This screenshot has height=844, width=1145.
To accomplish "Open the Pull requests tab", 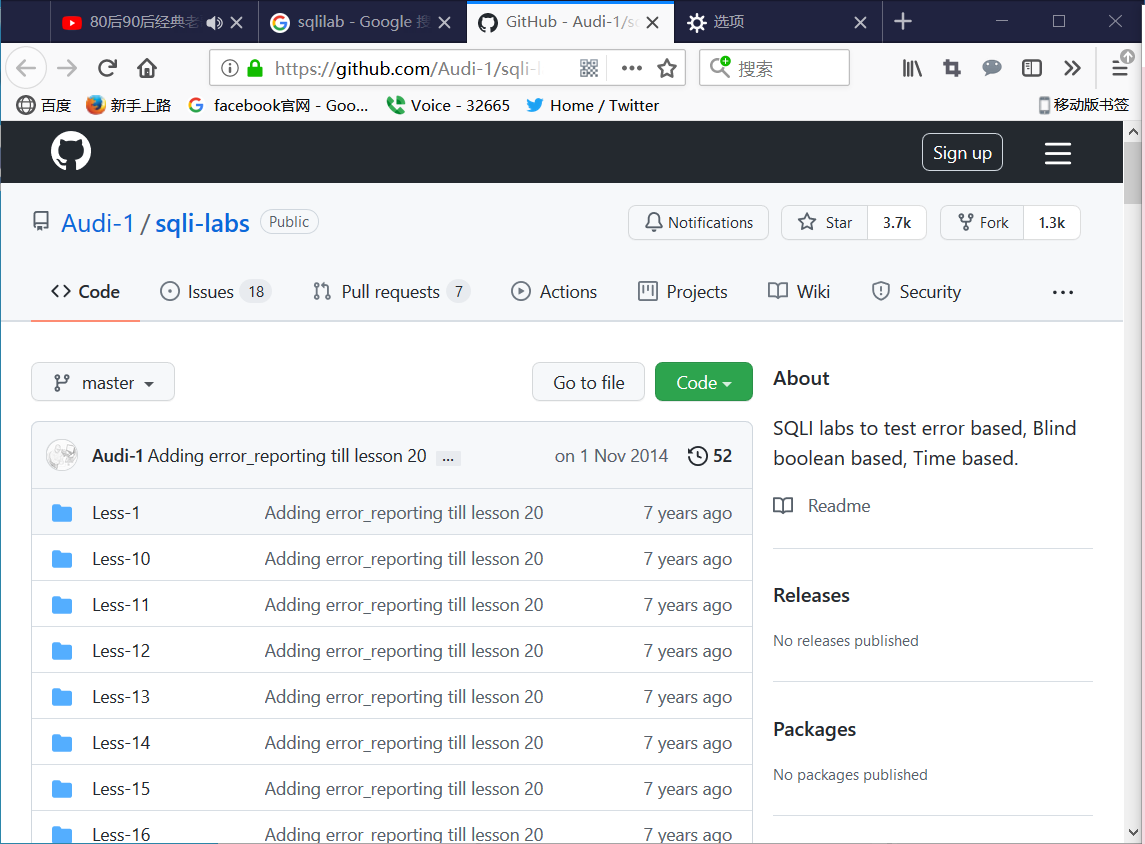I will pyautogui.click(x=391, y=292).
